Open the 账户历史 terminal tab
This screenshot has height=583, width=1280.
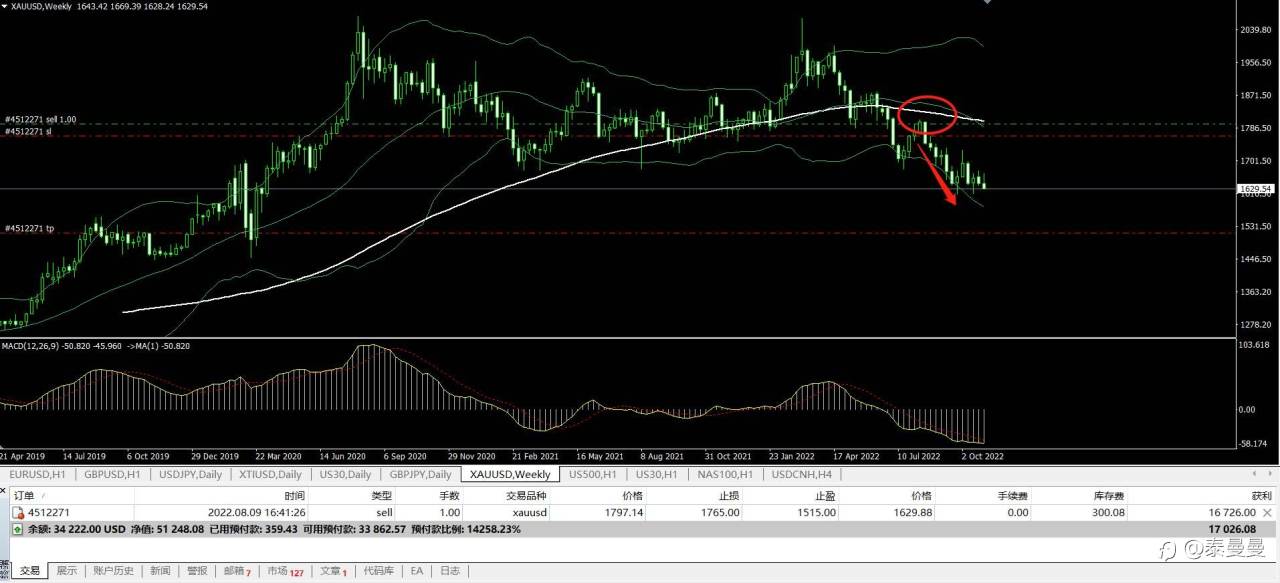point(113,571)
